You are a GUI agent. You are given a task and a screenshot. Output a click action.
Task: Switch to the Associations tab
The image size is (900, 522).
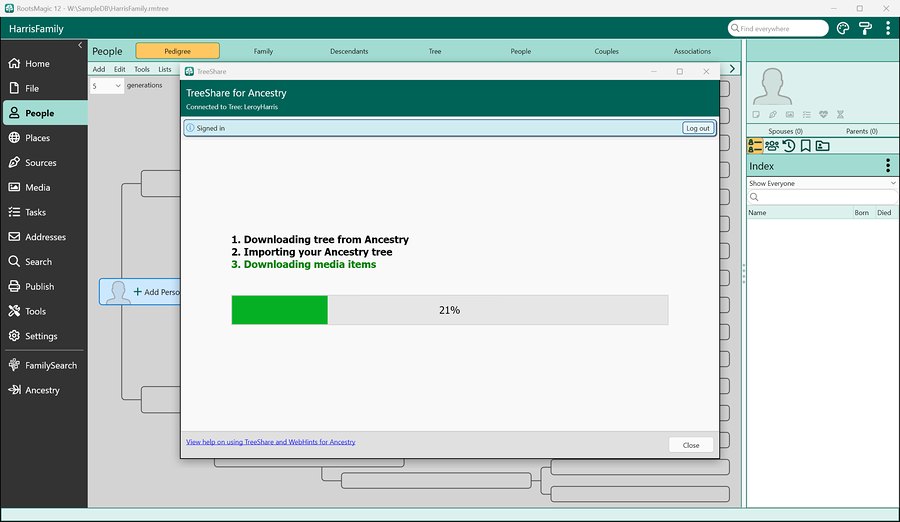pos(692,51)
